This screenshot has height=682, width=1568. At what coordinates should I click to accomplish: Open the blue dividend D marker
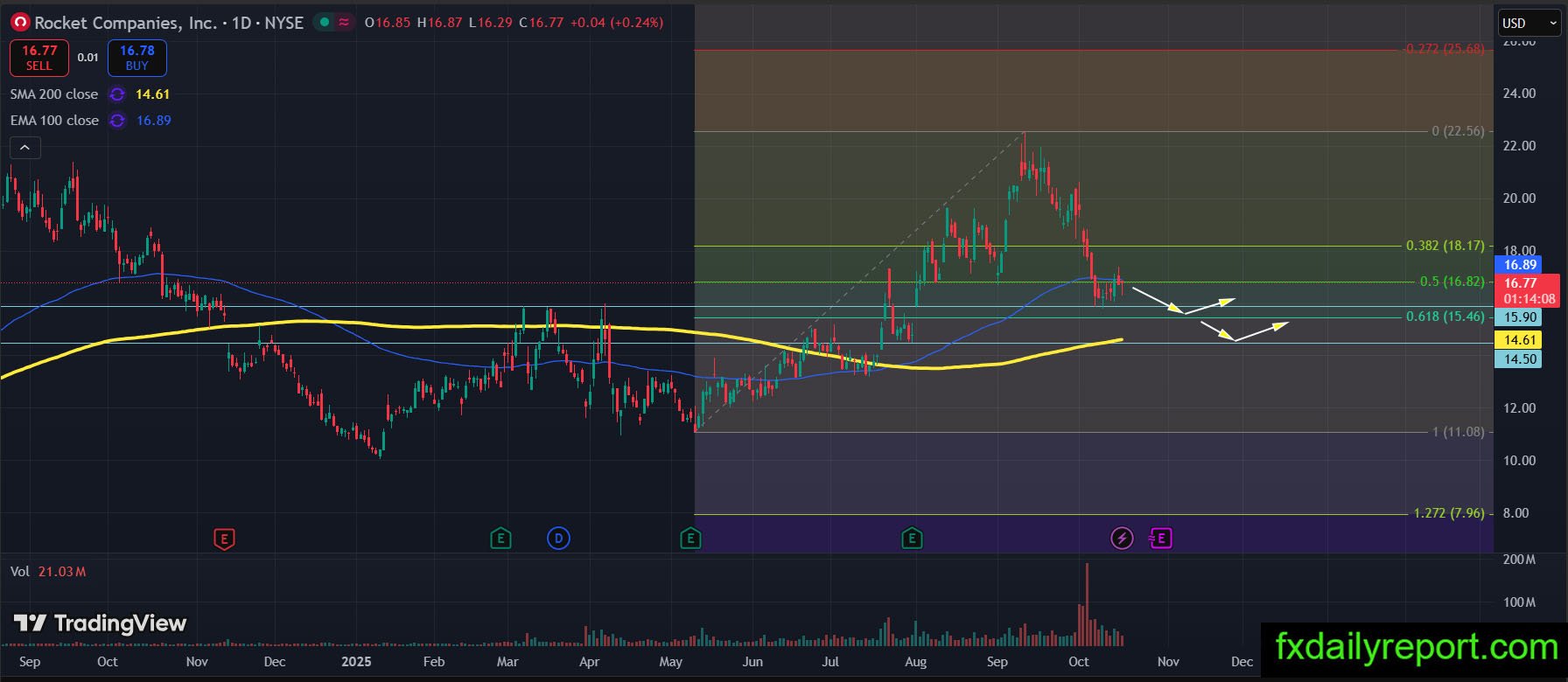click(x=558, y=539)
